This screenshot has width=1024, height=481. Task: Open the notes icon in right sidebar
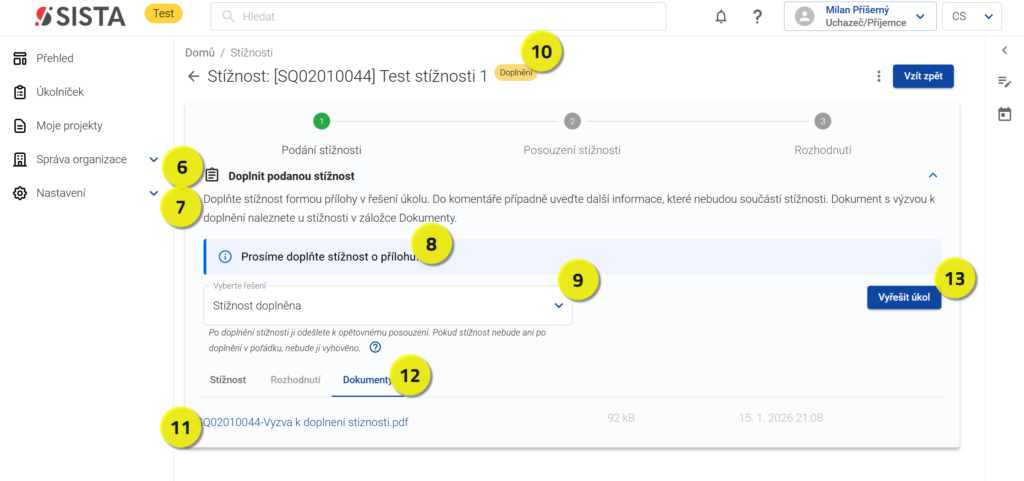coord(1005,82)
